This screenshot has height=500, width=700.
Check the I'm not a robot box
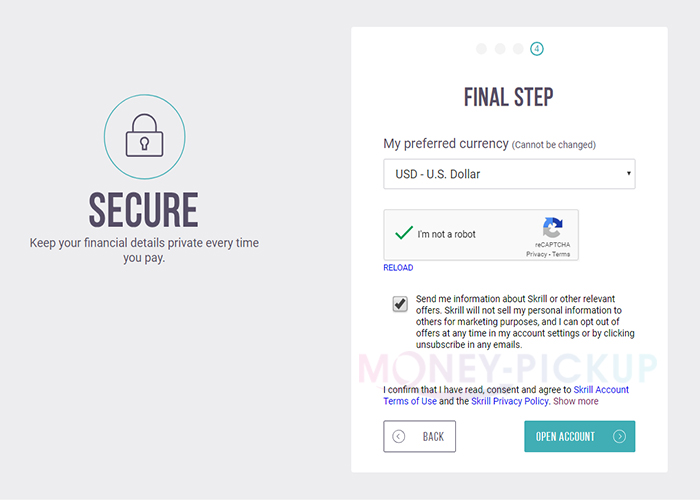point(404,234)
